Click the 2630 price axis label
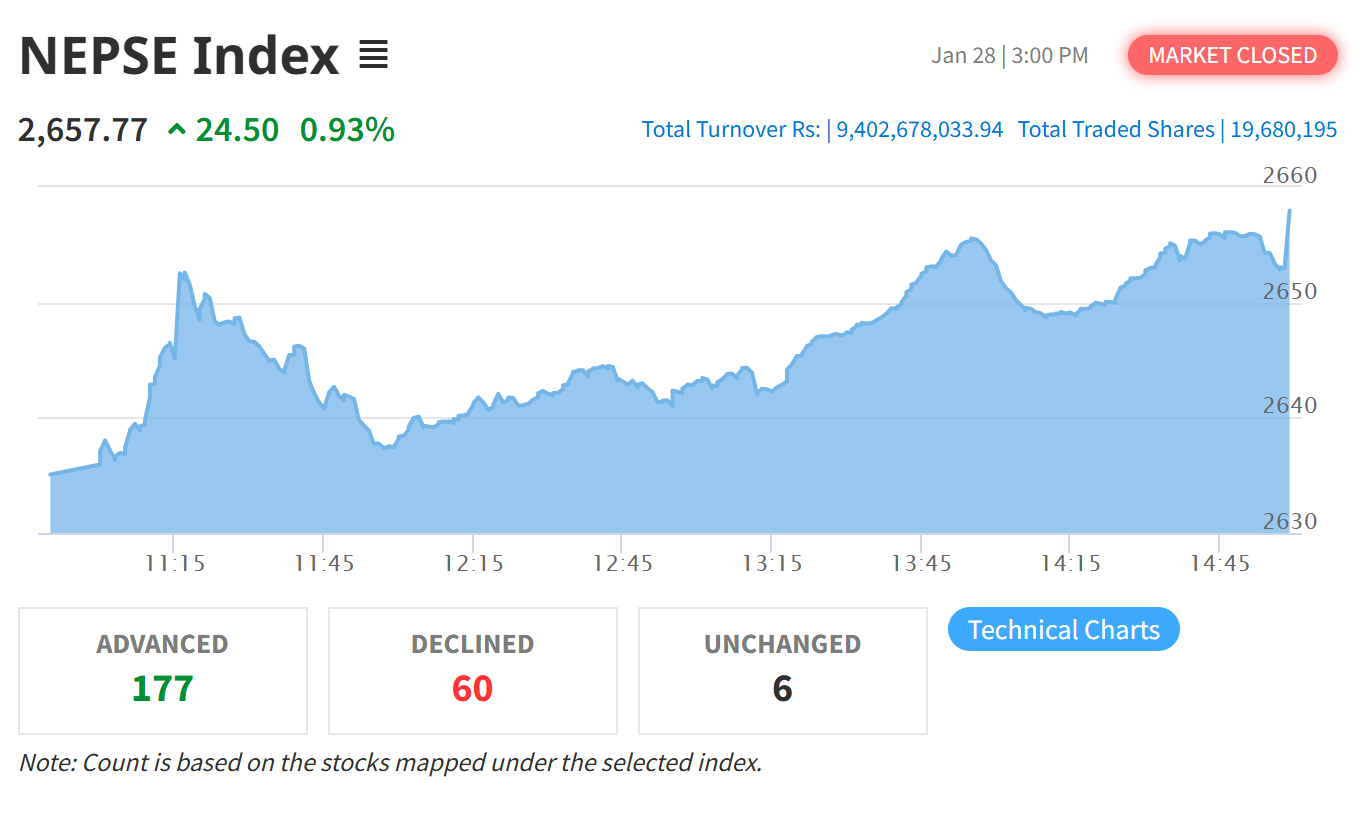Image resolution: width=1364 pixels, height=839 pixels. pos(1290,522)
